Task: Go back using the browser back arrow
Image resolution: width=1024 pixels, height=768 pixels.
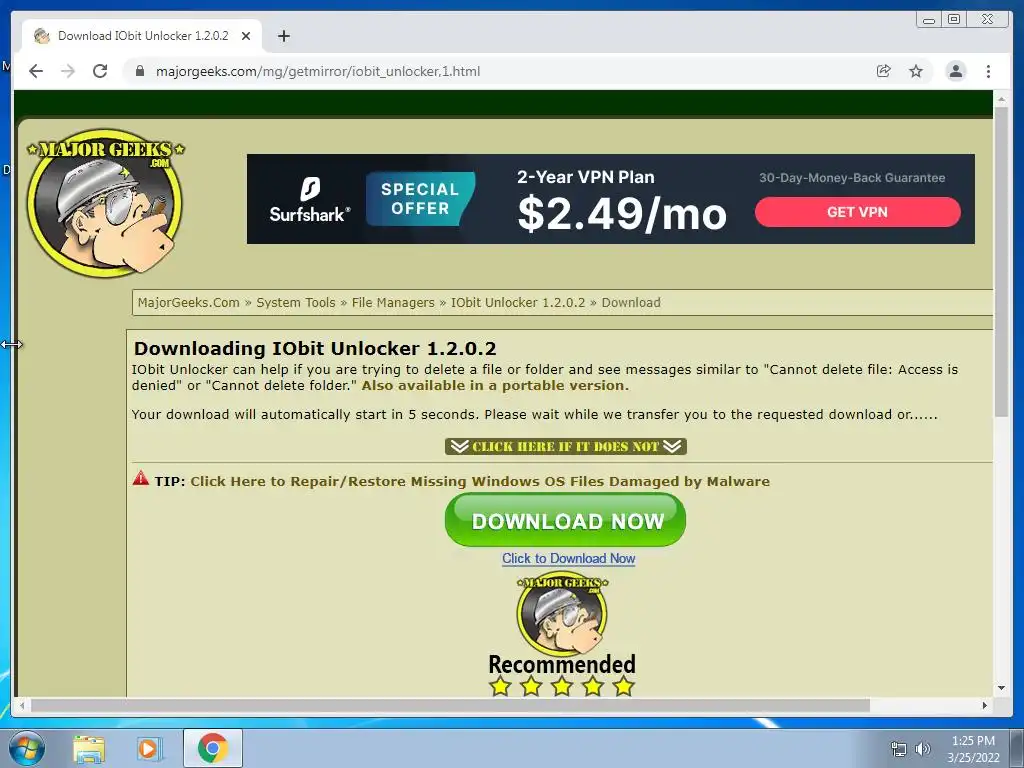Action: click(36, 71)
